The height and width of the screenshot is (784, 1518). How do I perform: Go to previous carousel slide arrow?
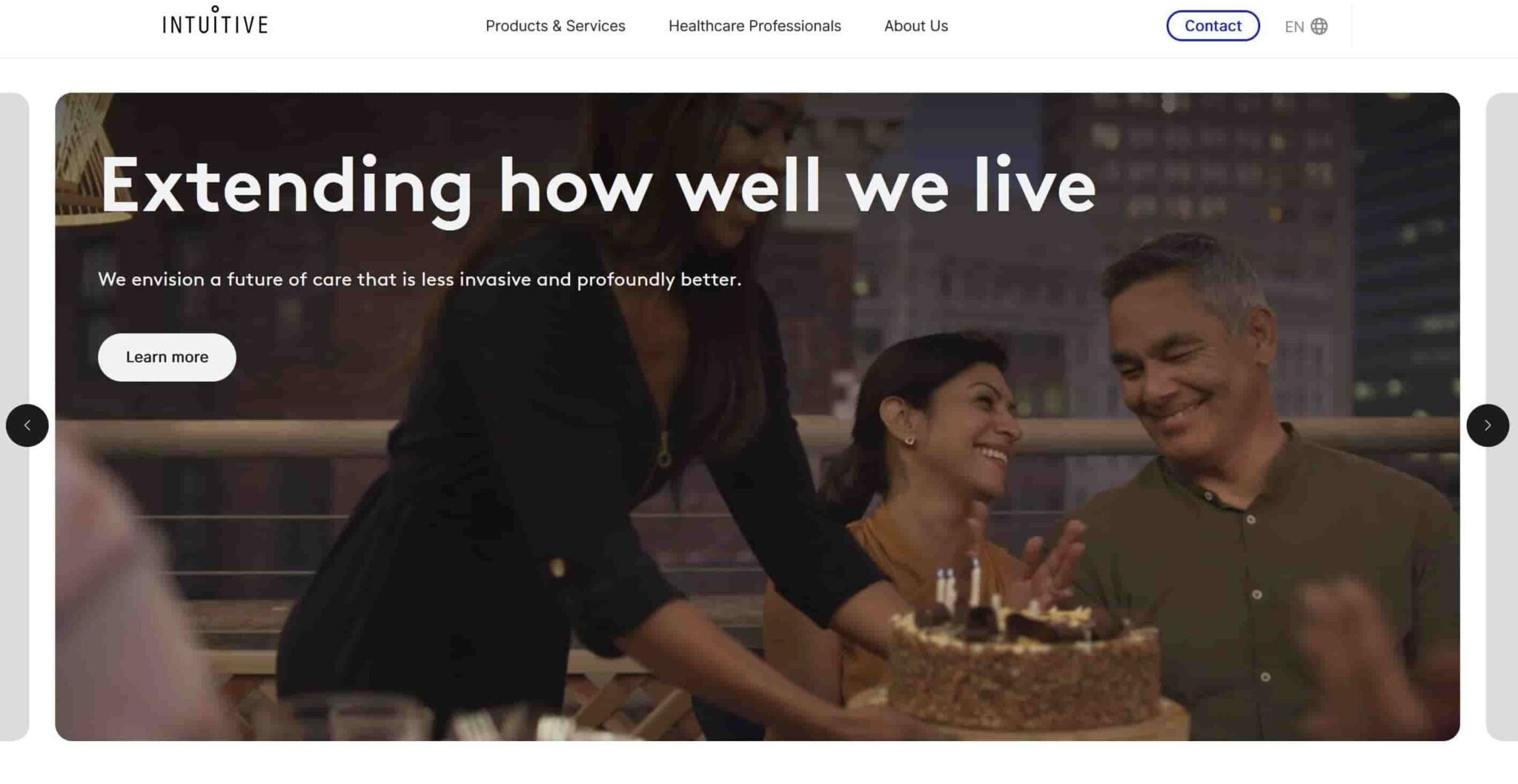click(27, 425)
